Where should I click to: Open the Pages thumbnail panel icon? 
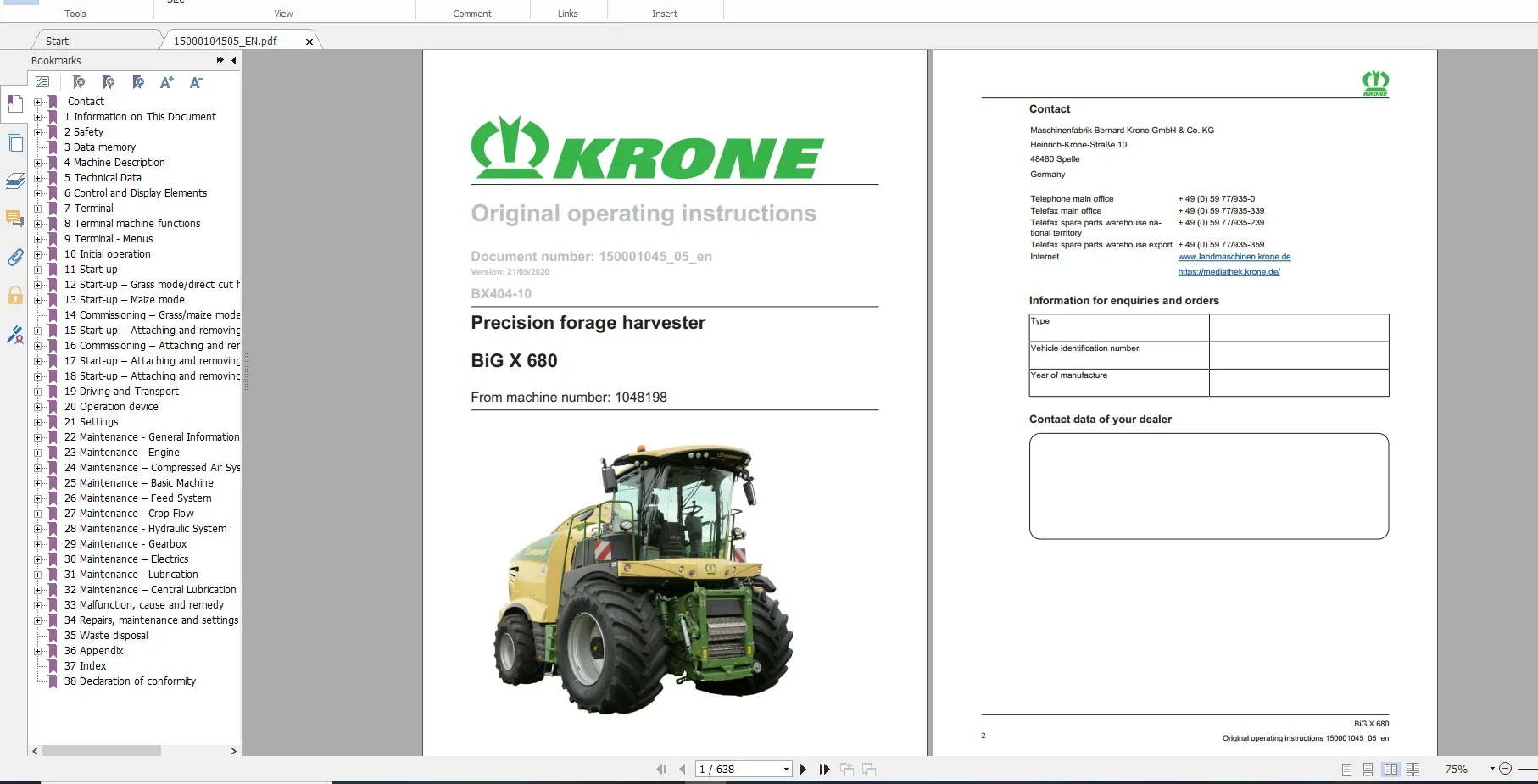[x=14, y=143]
